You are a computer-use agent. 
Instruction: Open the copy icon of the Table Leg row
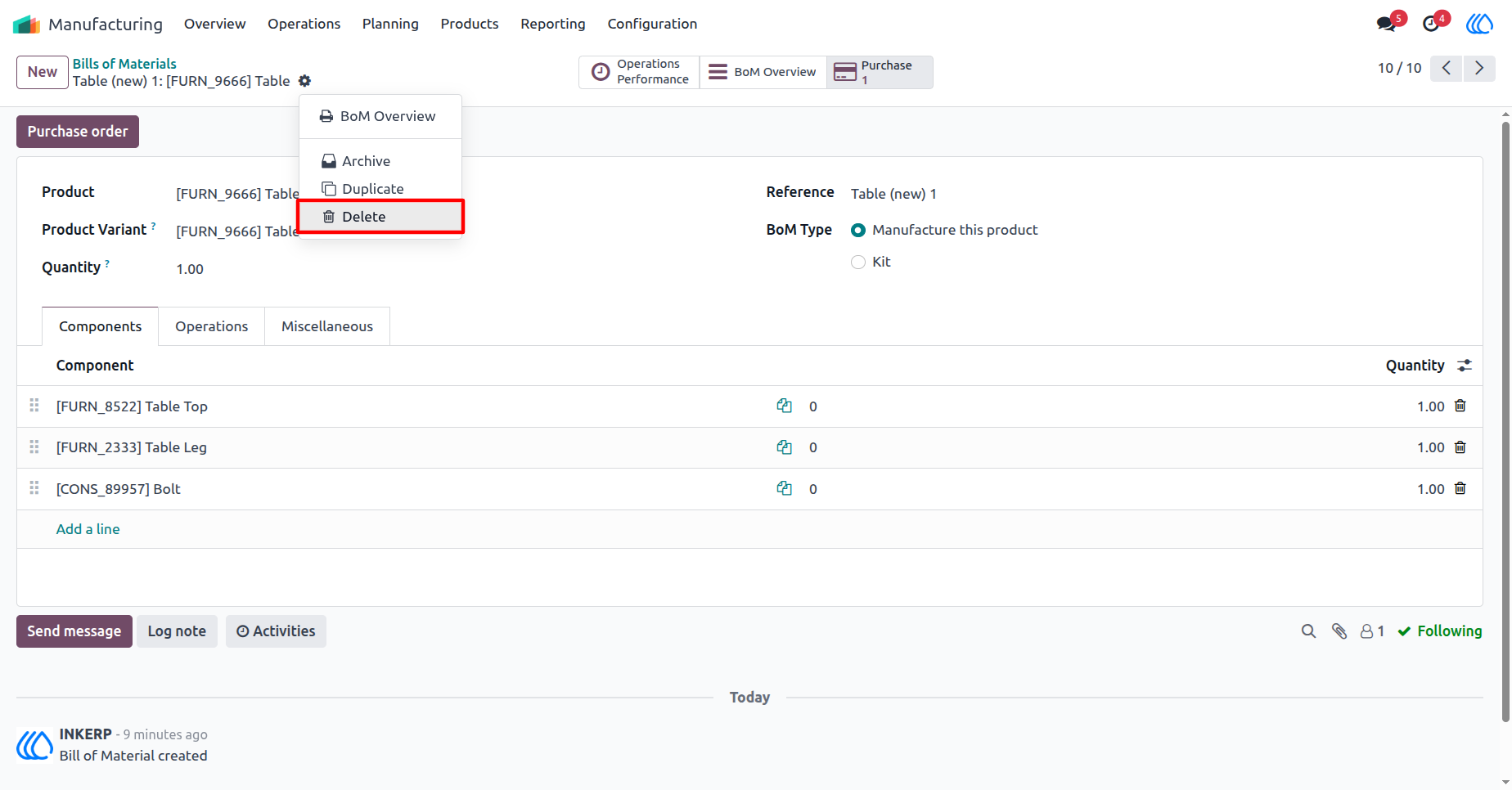tap(784, 447)
